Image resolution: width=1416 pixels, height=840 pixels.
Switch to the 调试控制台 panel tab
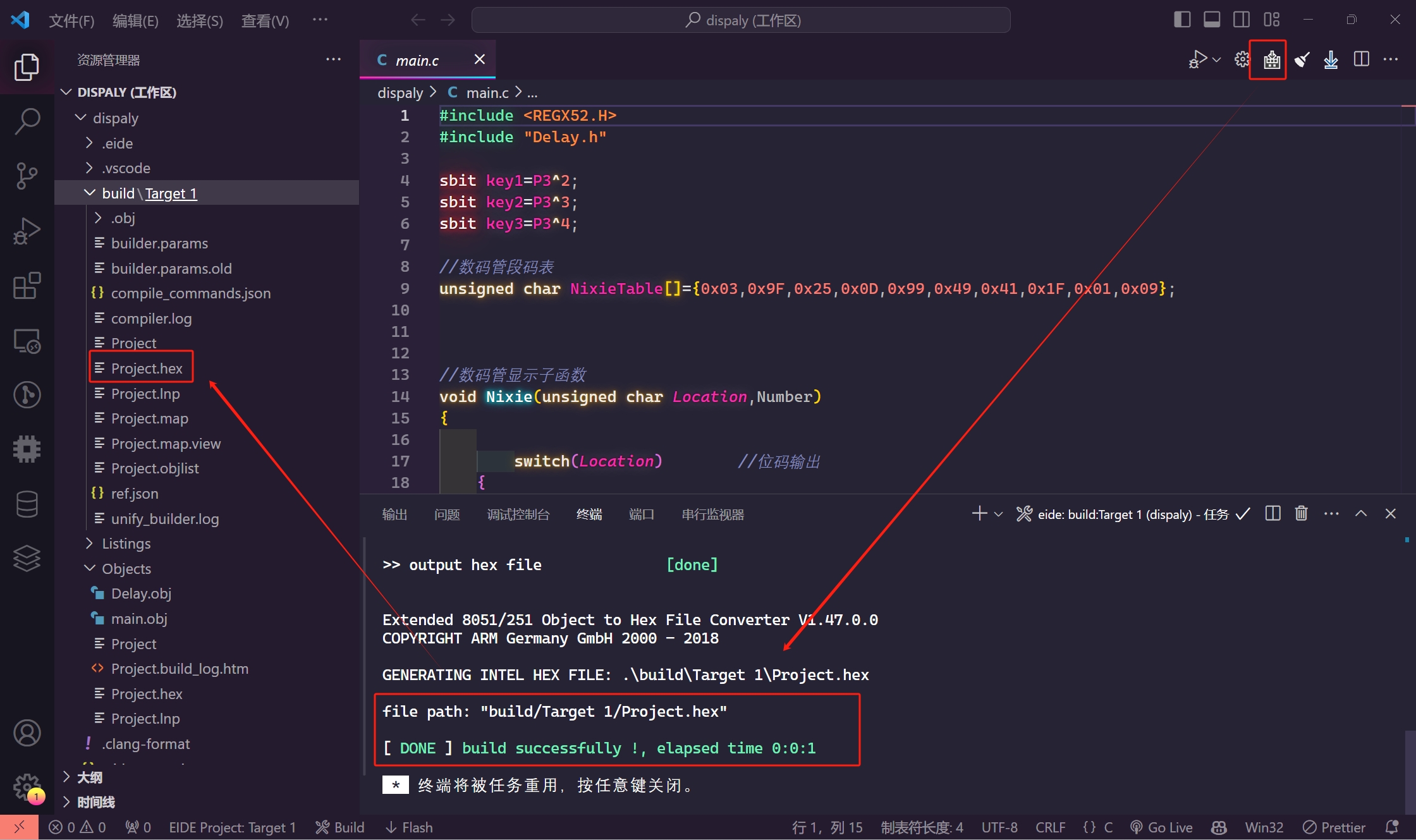pos(518,514)
